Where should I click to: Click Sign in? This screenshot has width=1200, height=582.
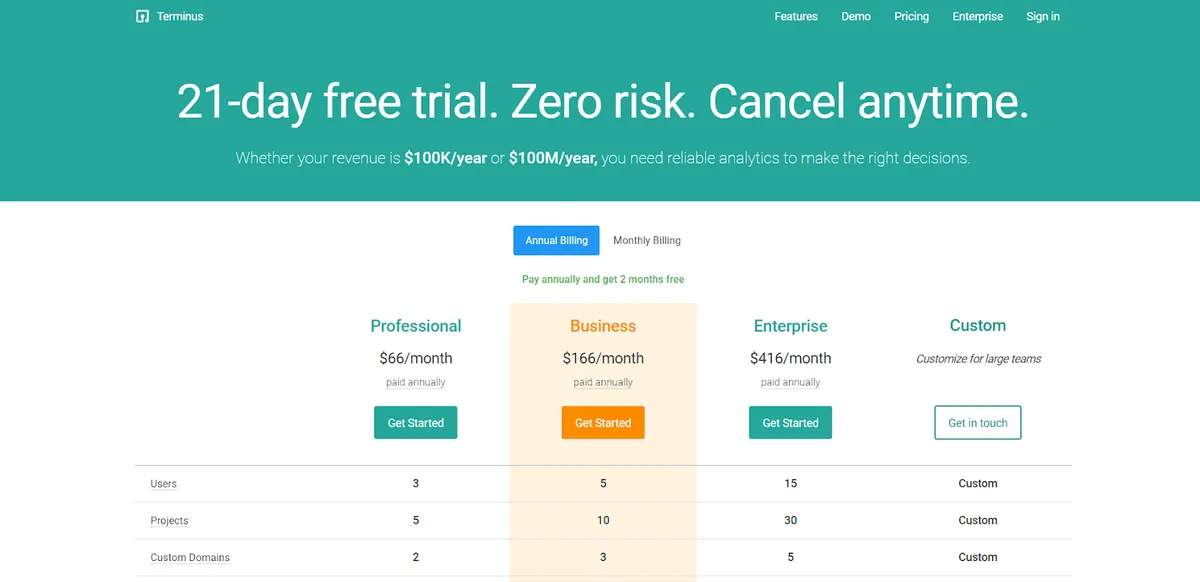pos(1043,16)
